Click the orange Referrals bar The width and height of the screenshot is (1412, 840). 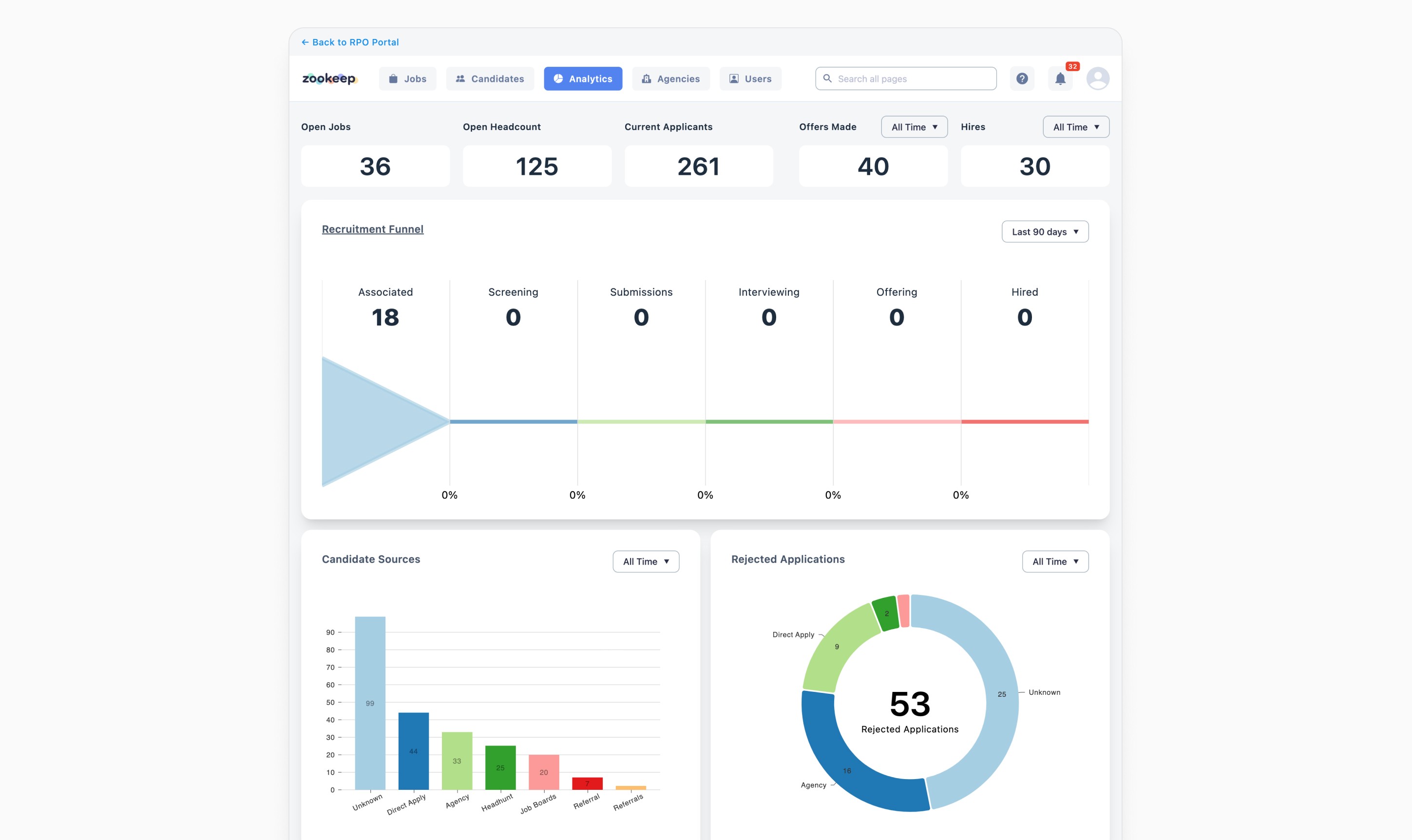631,787
